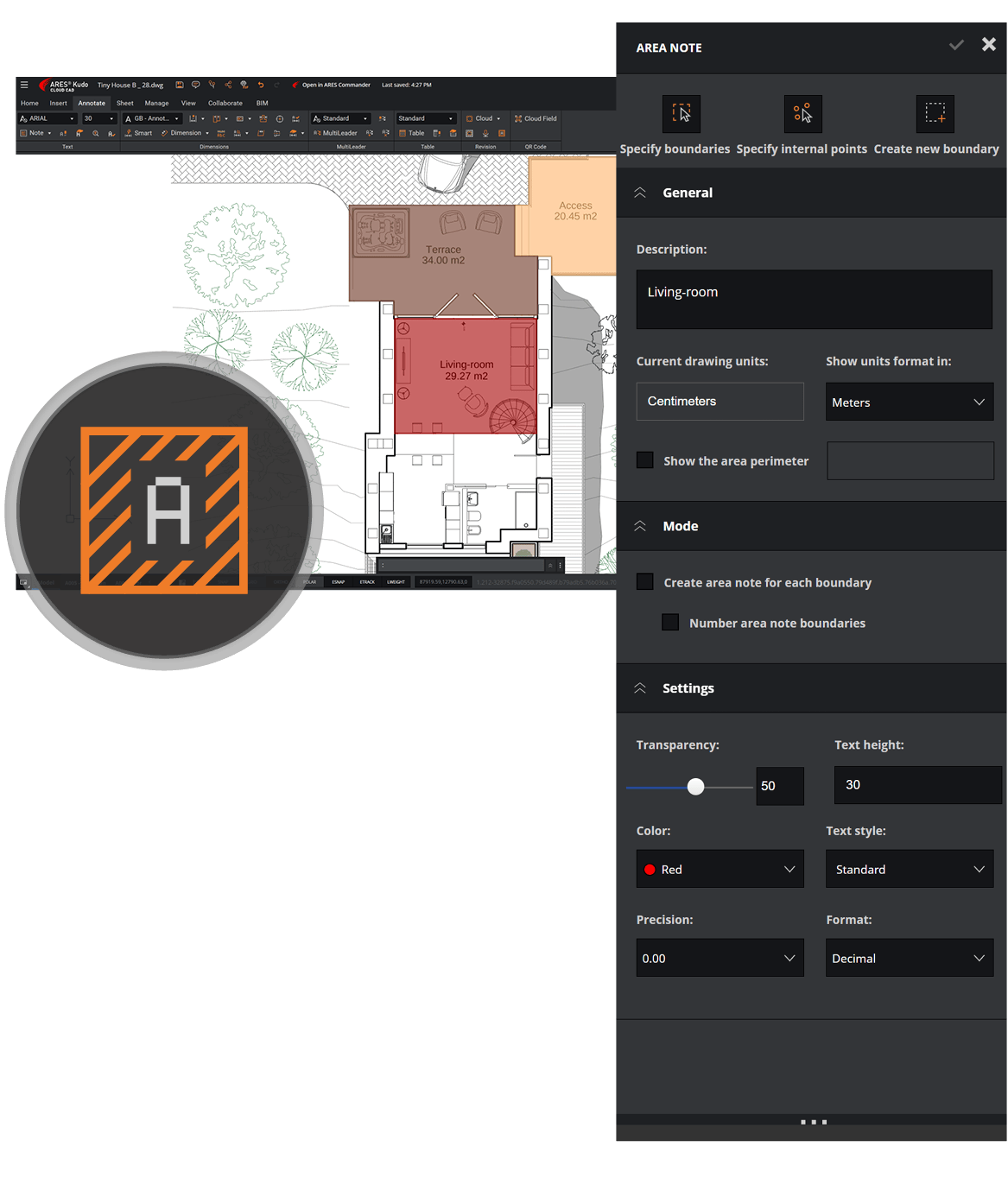Click the Cloud Field button

click(536, 118)
